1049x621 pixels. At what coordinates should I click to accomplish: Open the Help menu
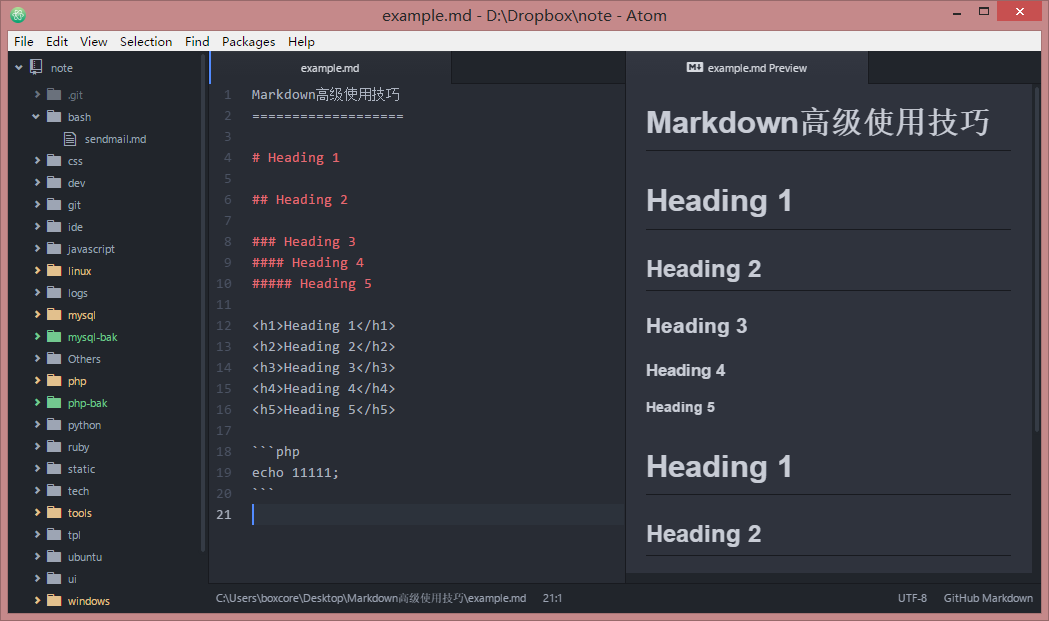point(301,41)
